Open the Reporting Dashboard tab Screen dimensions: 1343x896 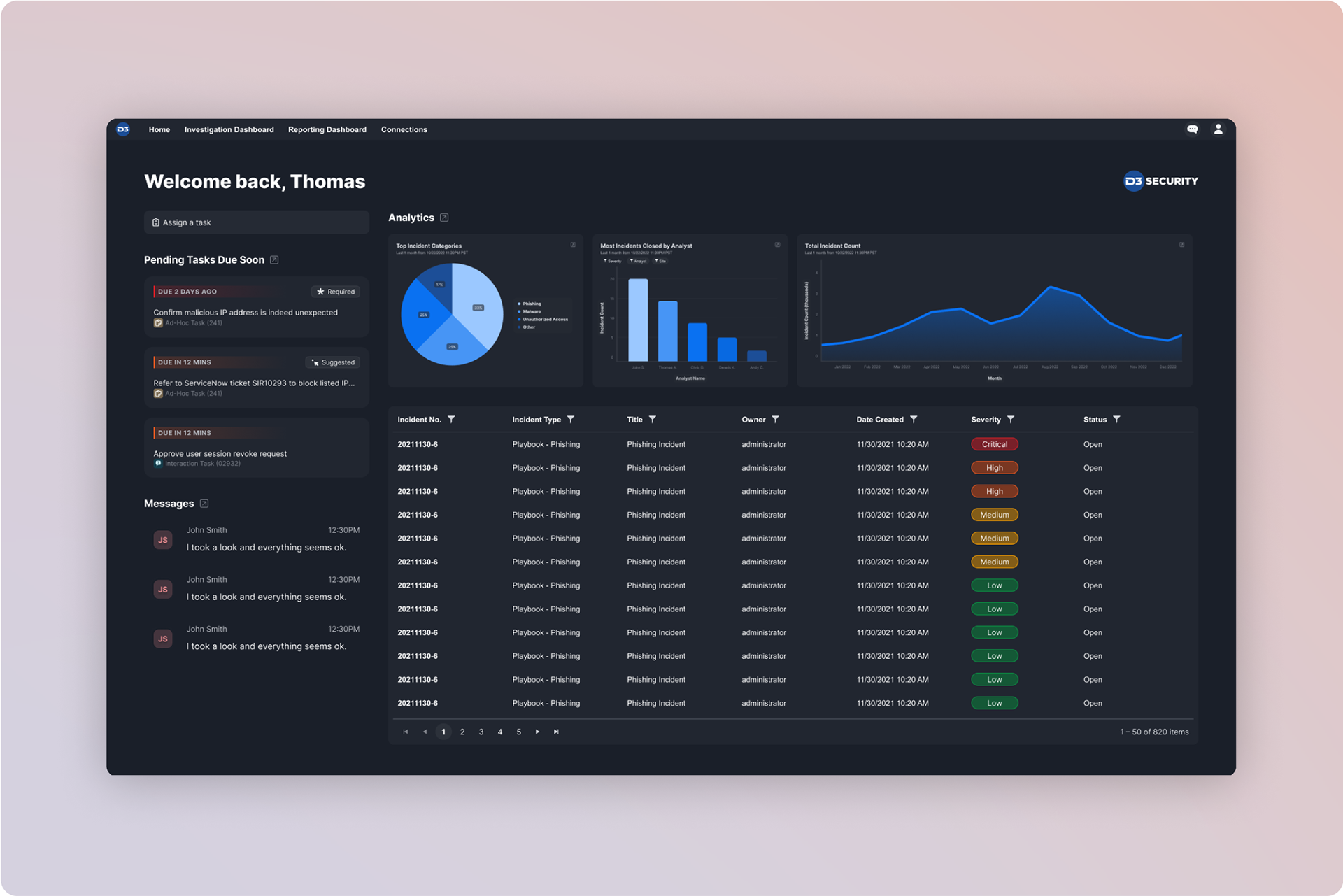click(327, 129)
